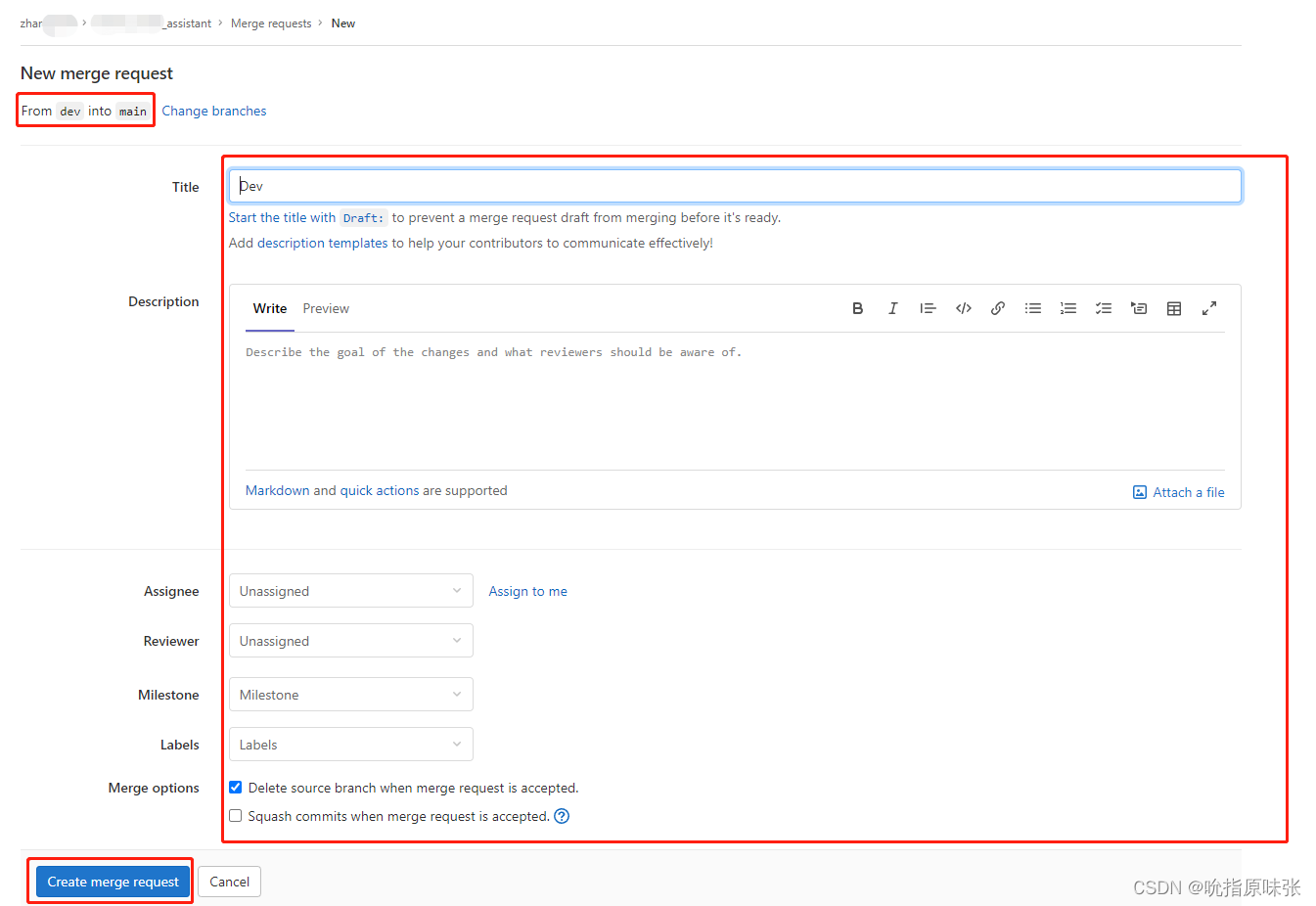Screen dimensions: 1316x906
Task: Insert a link in the description
Action: [x=997, y=308]
